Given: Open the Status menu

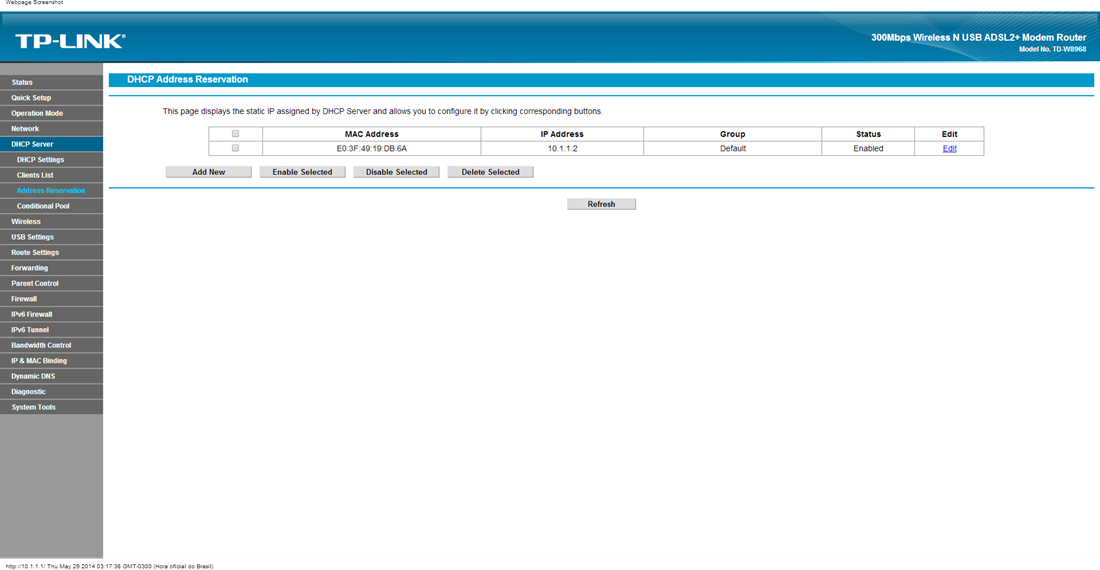Looking at the screenshot, I should [51, 82].
